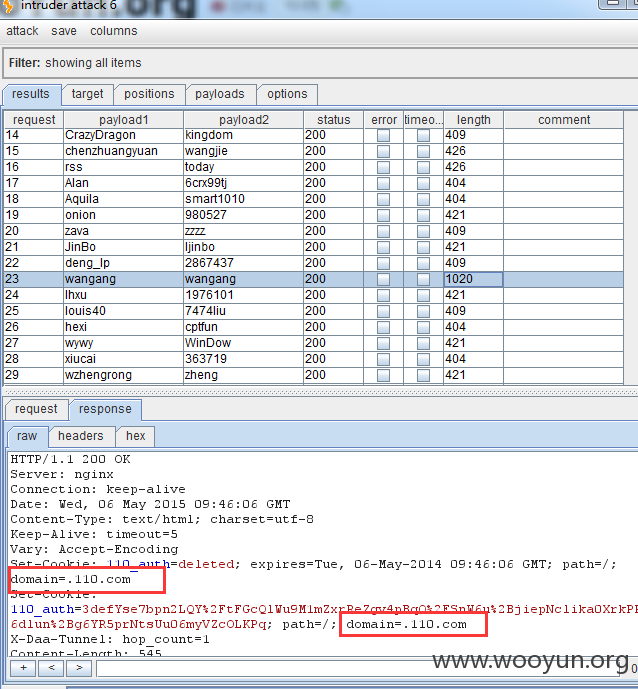The height and width of the screenshot is (689, 638).
Task: Click the plus search options button
Action: point(23,668)
